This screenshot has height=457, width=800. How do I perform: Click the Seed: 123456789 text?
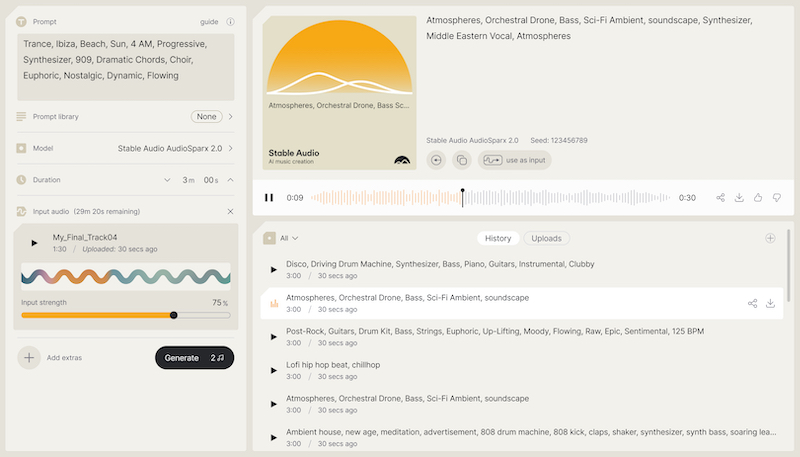click(x=559, y=140)
